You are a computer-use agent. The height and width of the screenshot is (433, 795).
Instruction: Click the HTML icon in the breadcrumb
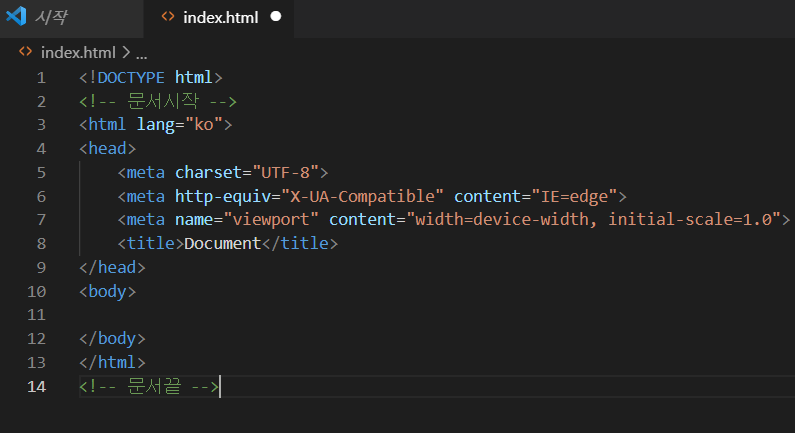25,52
